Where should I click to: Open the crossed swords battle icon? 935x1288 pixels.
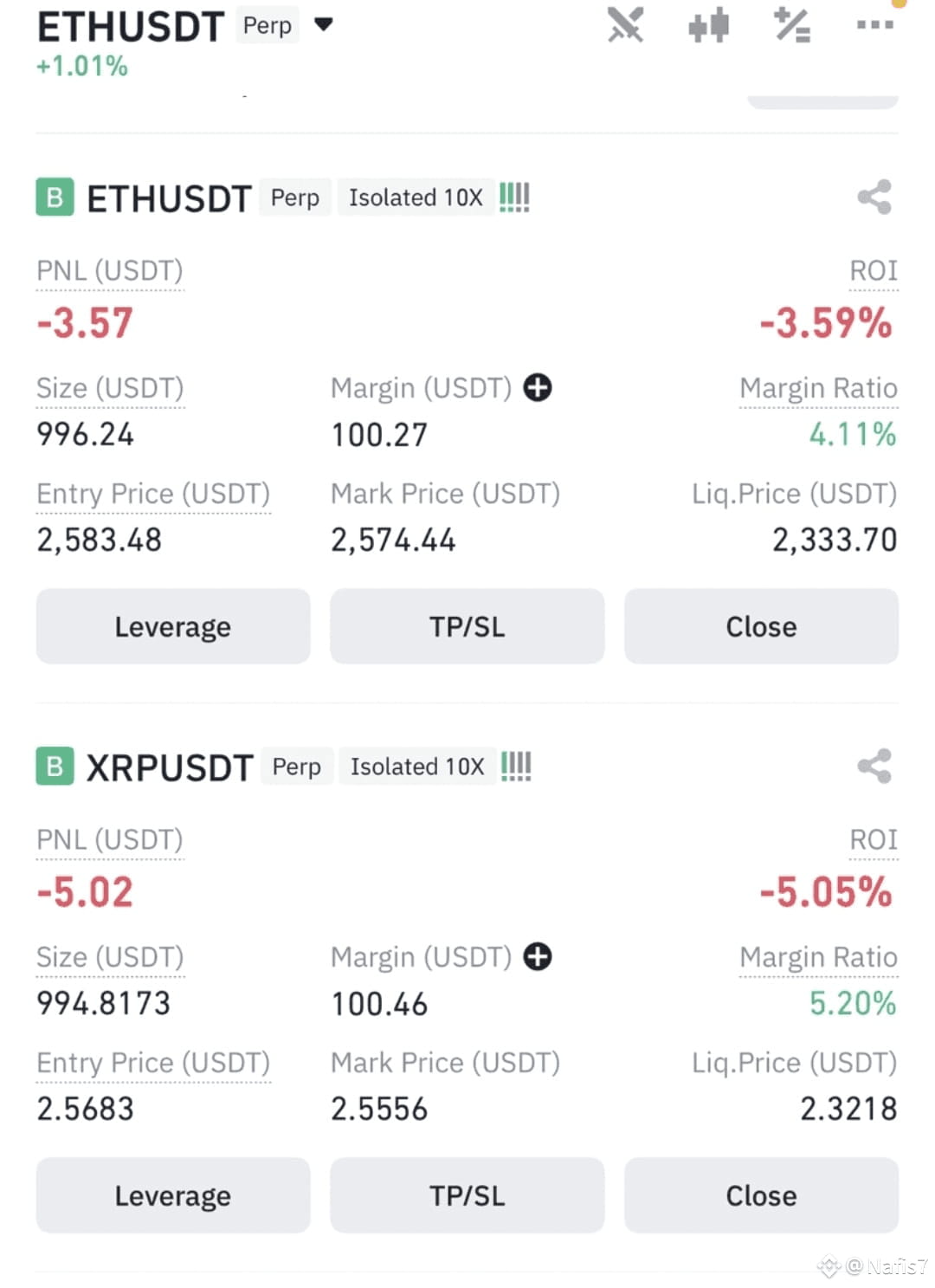(625, 25)
